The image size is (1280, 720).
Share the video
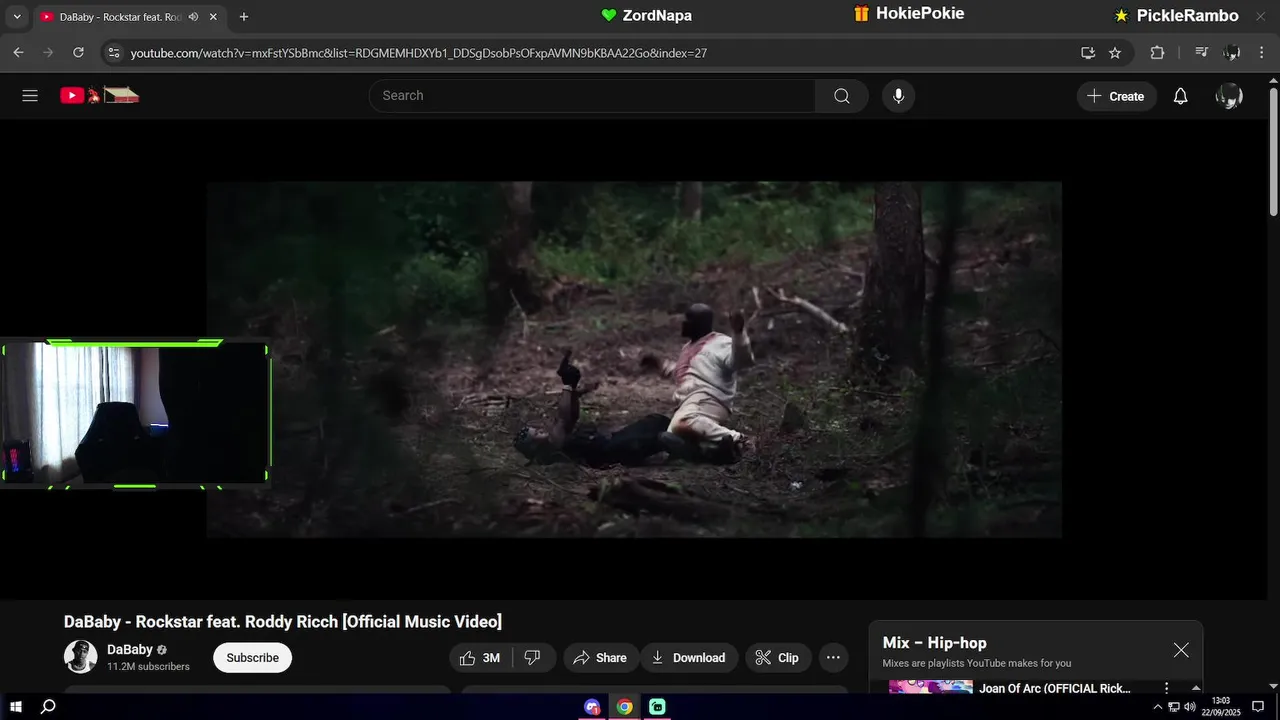coord(600,658)
